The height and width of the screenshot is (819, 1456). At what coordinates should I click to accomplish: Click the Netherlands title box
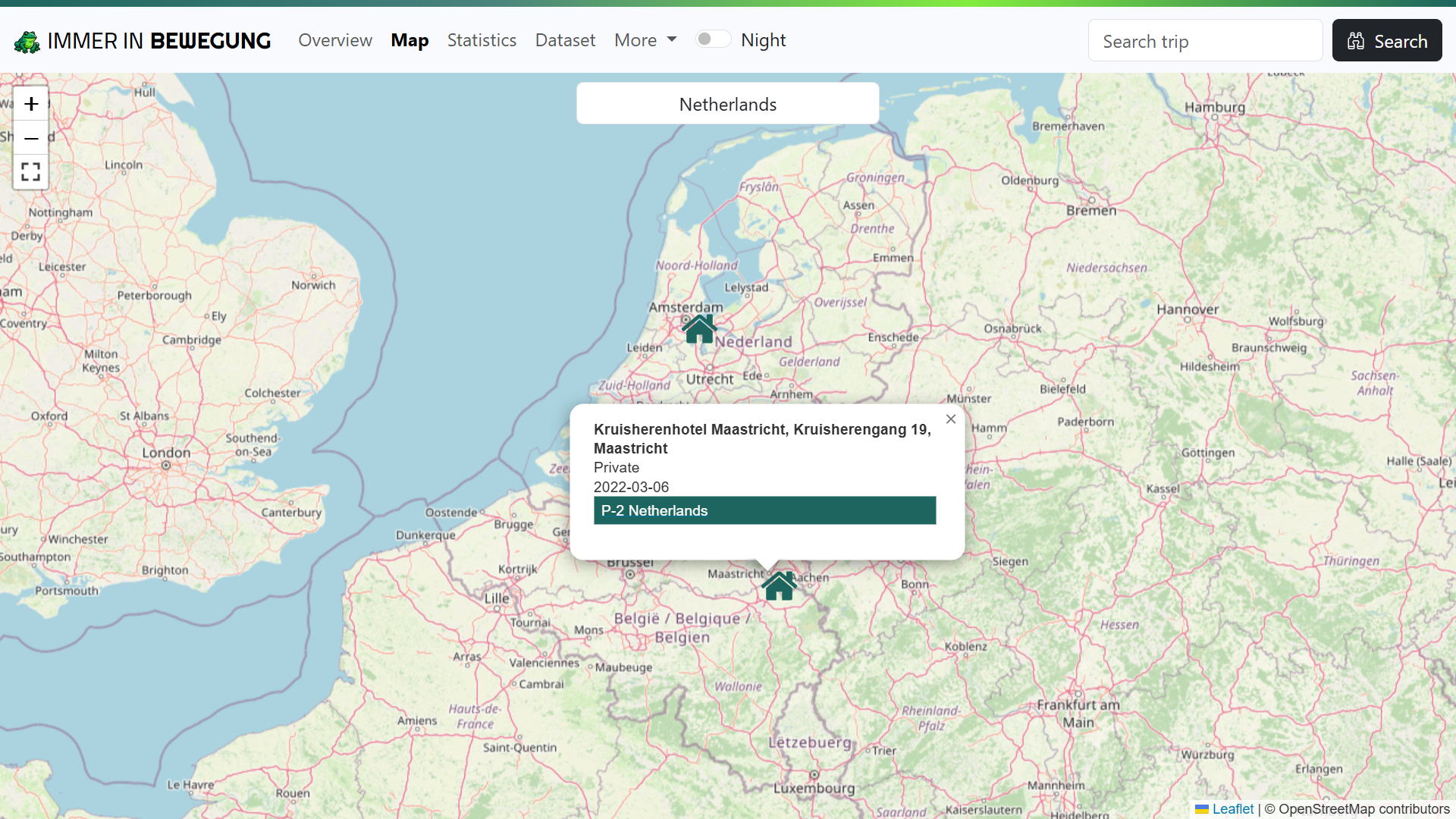[x=727, y=104]
